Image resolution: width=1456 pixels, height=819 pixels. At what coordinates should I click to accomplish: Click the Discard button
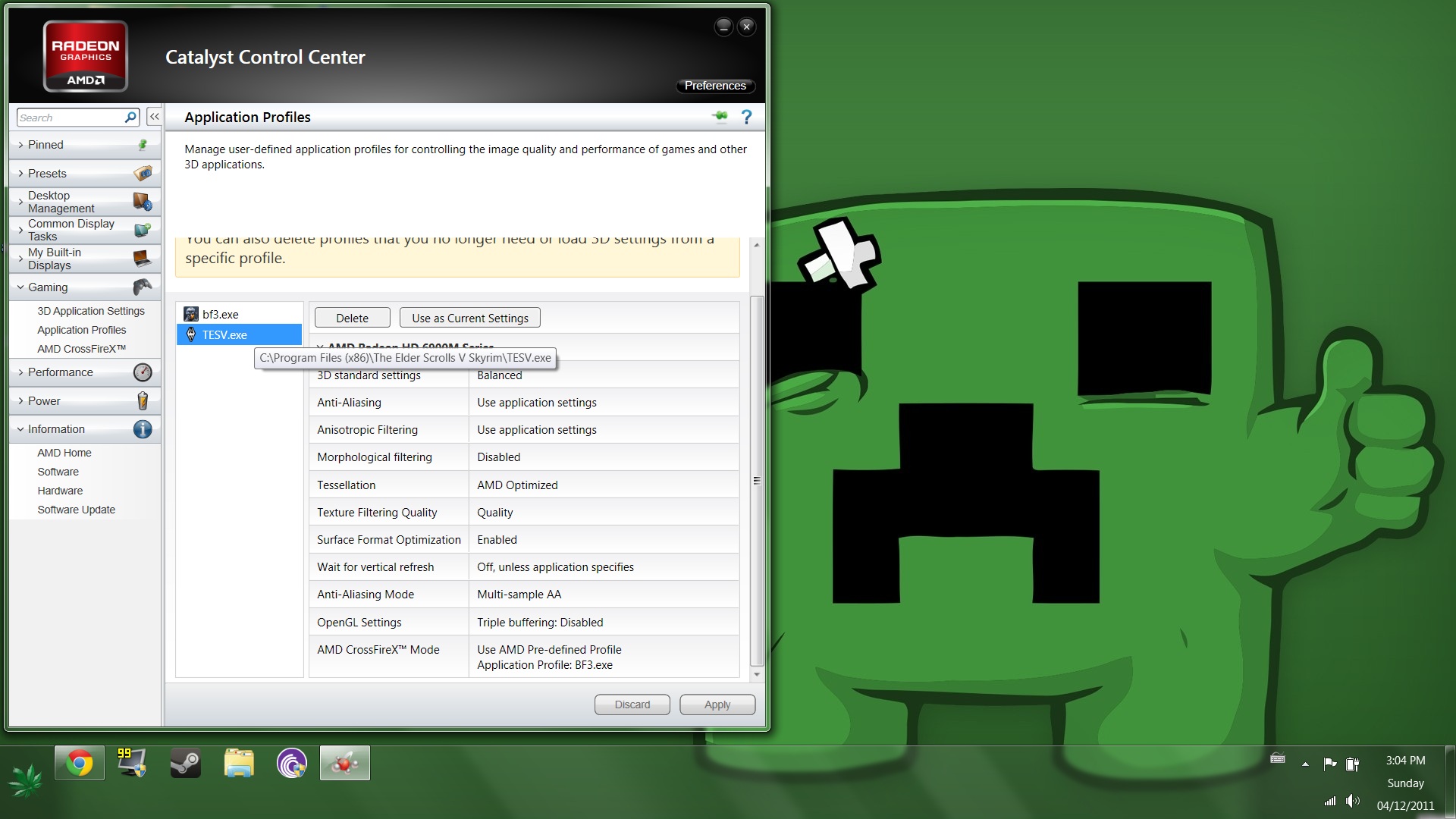632,704
